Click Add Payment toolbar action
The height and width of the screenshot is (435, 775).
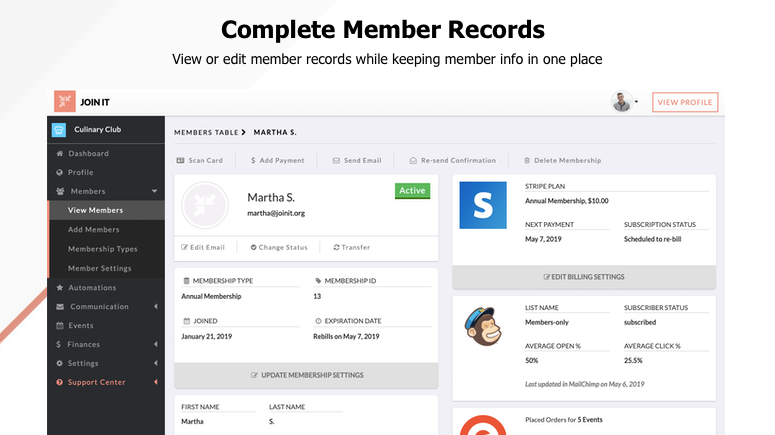[277, 160]
